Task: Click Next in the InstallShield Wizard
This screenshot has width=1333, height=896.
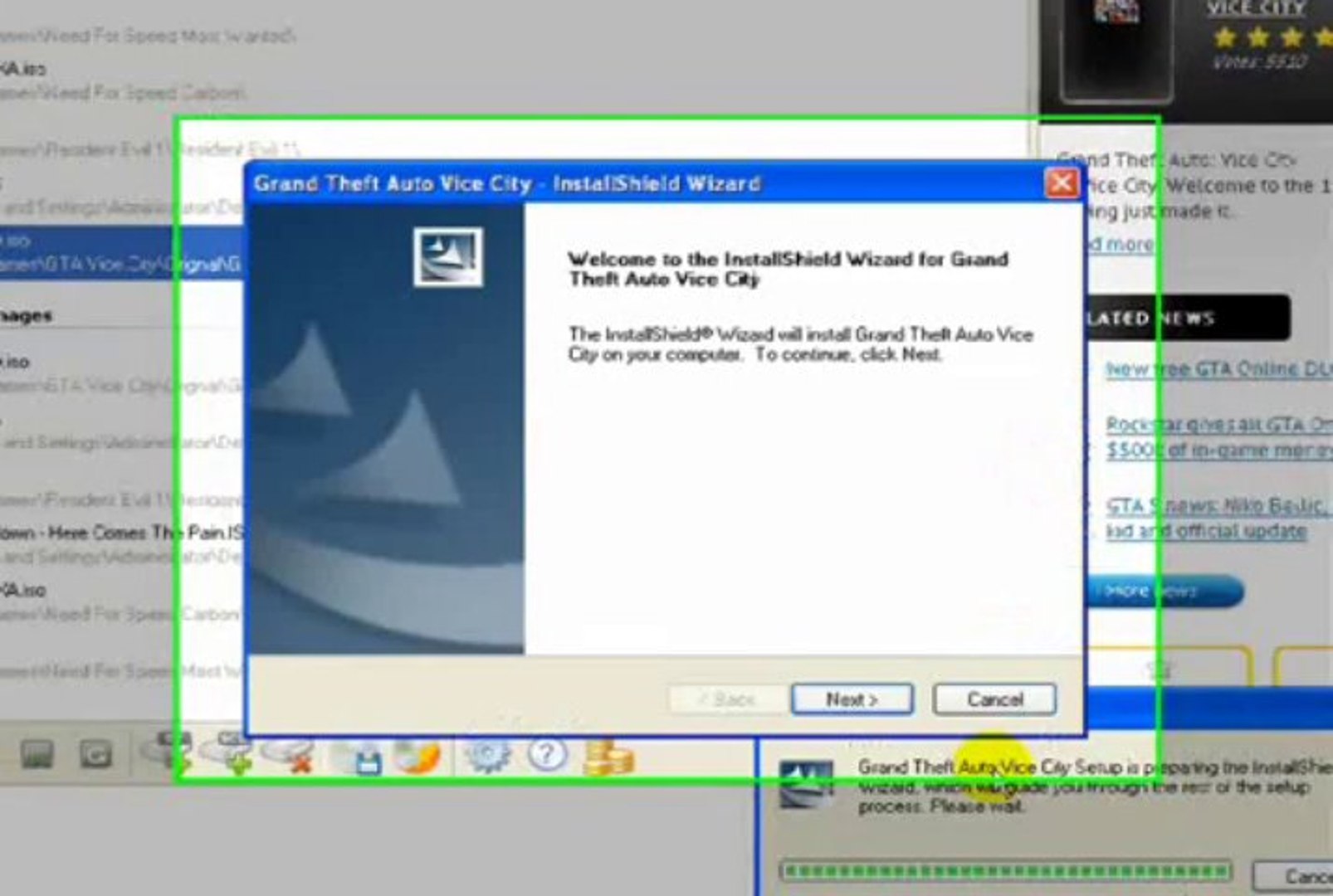Action: (852, 699)
